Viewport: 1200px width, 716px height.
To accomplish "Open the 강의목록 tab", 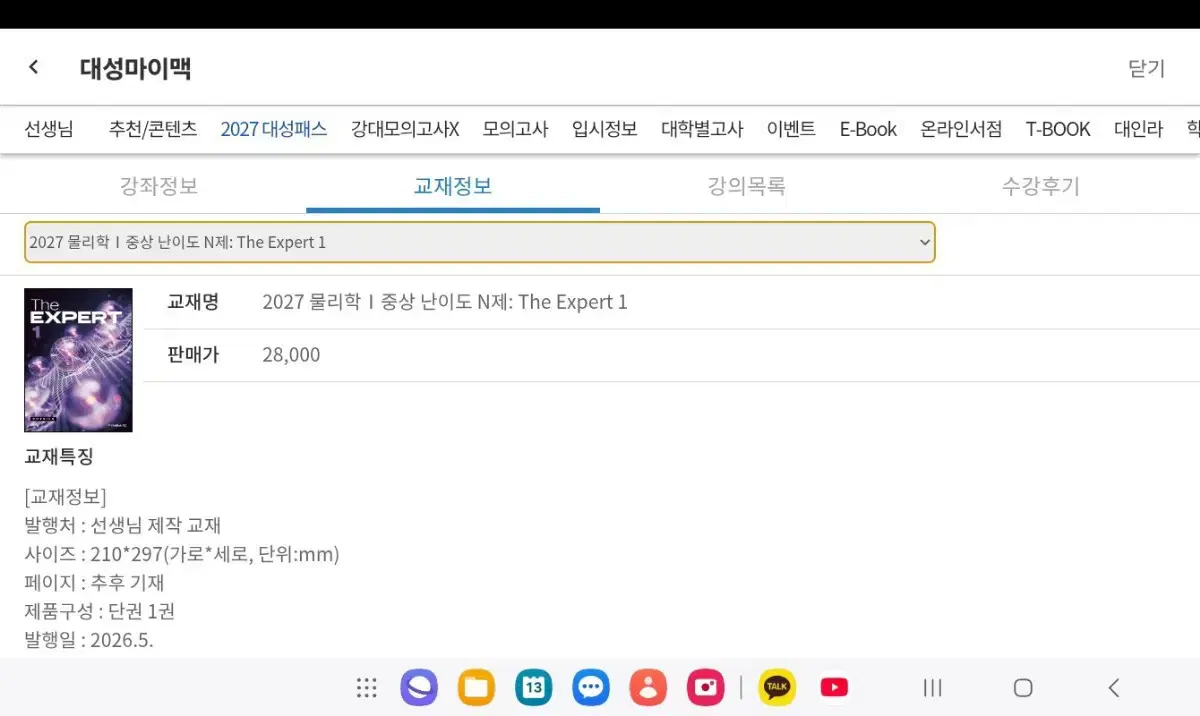I will click(x=747, y=186).
